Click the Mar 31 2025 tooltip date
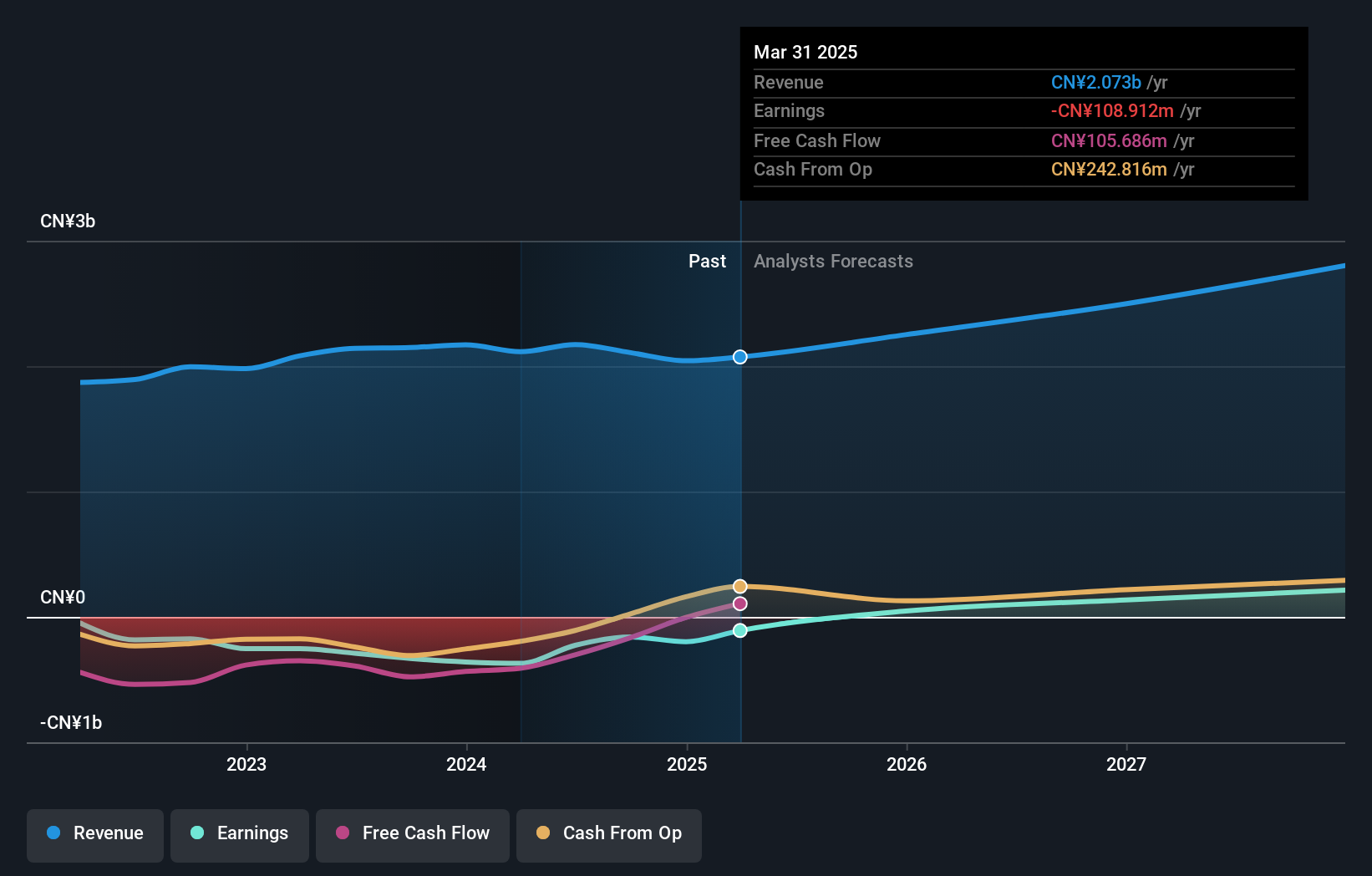The width and height of the screenshot is (1372, 876). point(805,52)
